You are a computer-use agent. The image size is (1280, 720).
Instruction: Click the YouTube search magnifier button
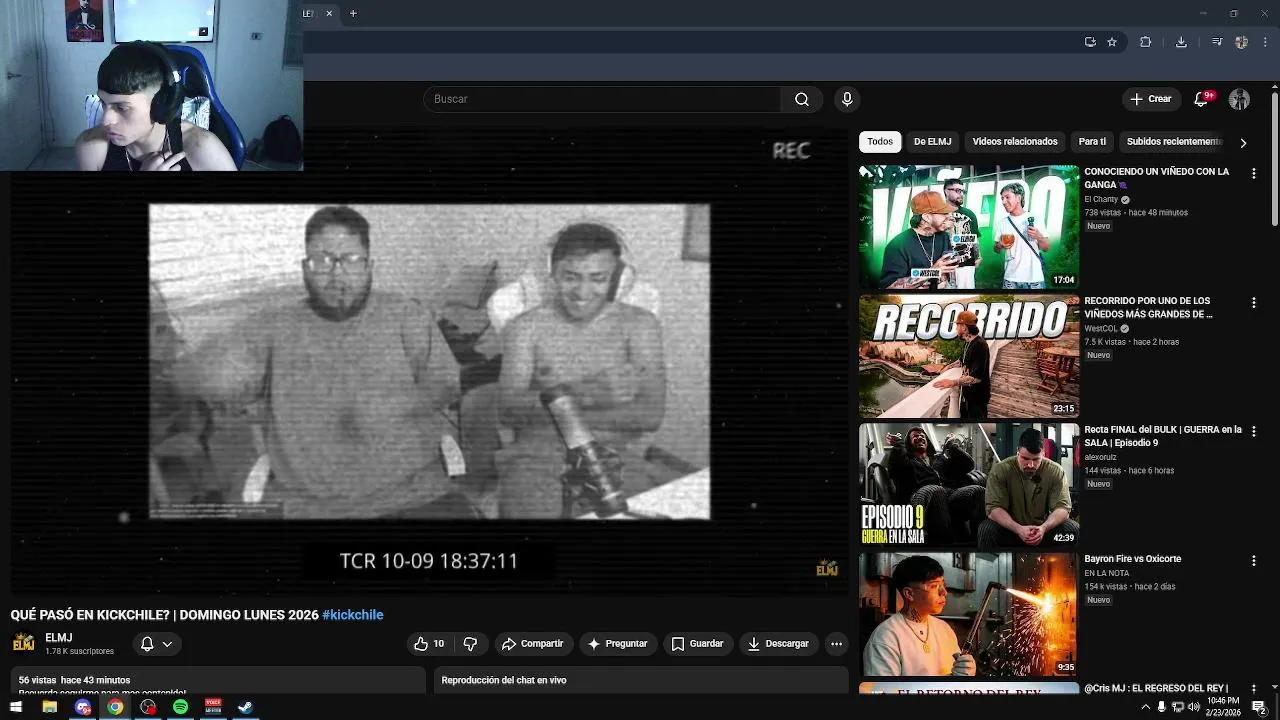click(x=802, y=99)
